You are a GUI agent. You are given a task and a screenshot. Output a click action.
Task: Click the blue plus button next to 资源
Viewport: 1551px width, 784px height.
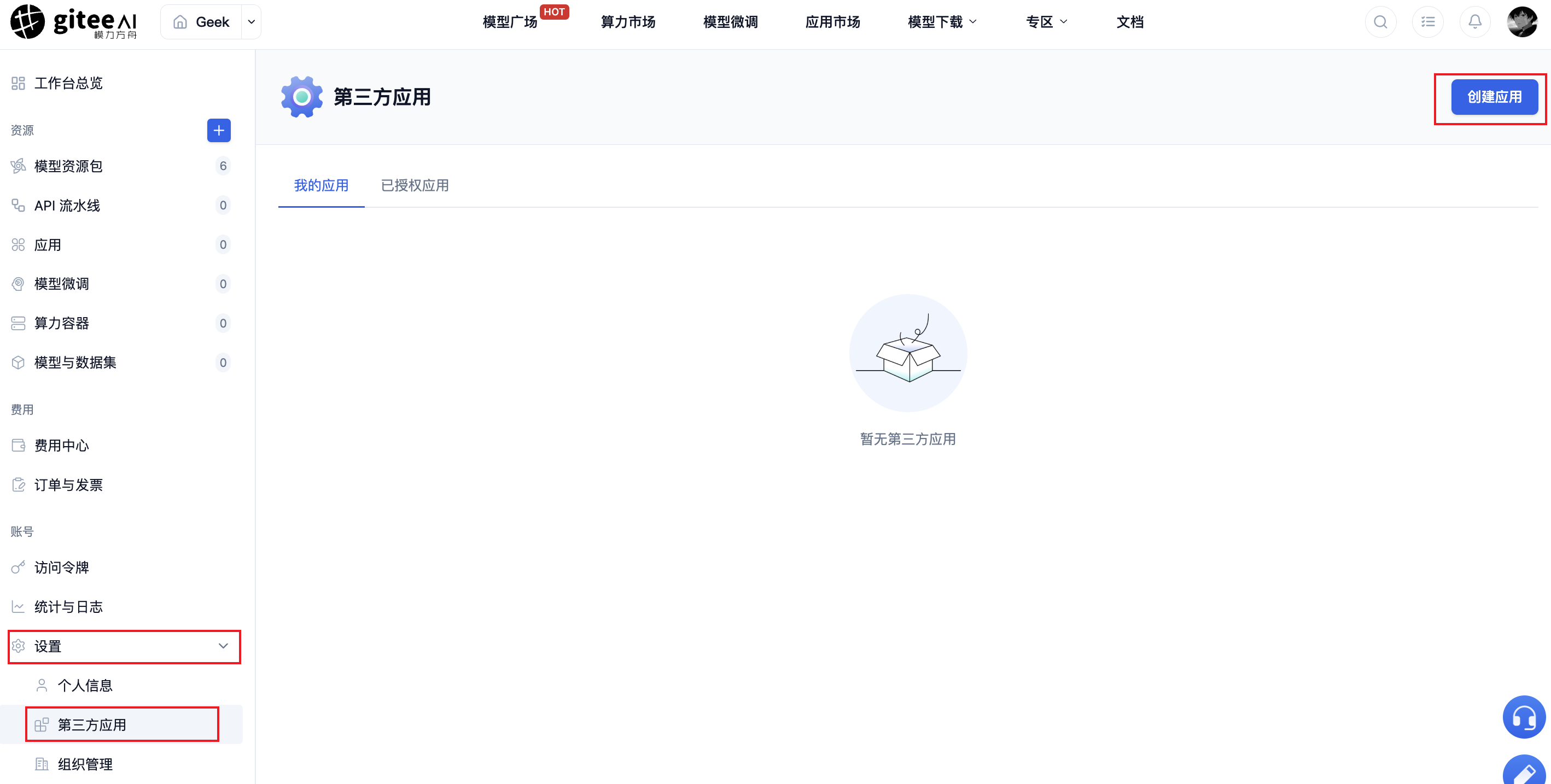point(219,130)
